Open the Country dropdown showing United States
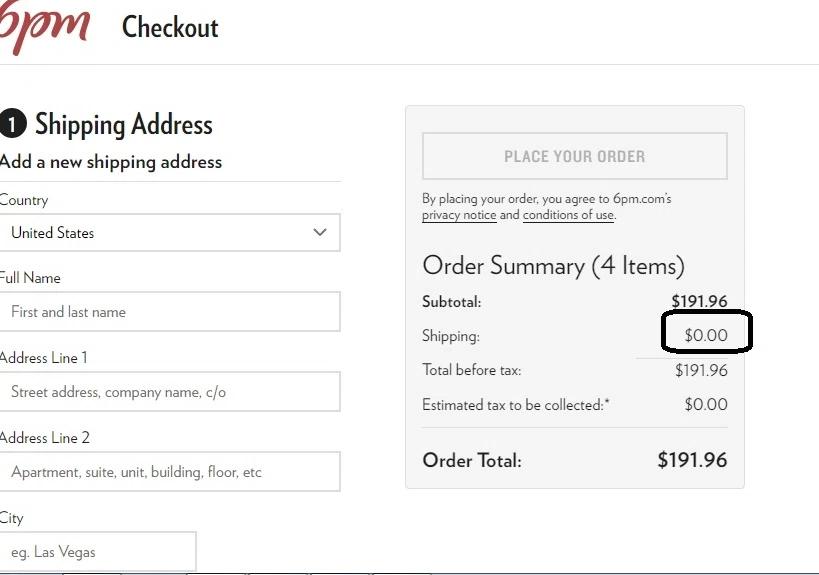 click(169, 233)
